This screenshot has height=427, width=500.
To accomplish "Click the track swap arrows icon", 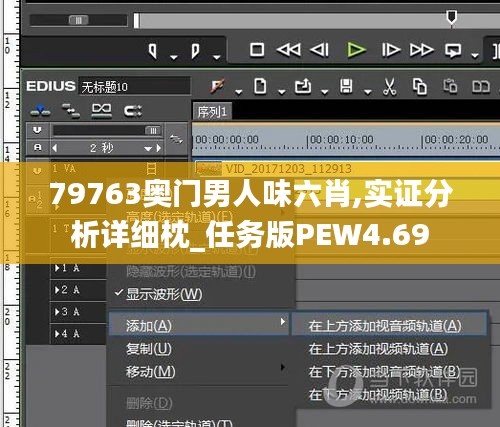I will [176, 139].
